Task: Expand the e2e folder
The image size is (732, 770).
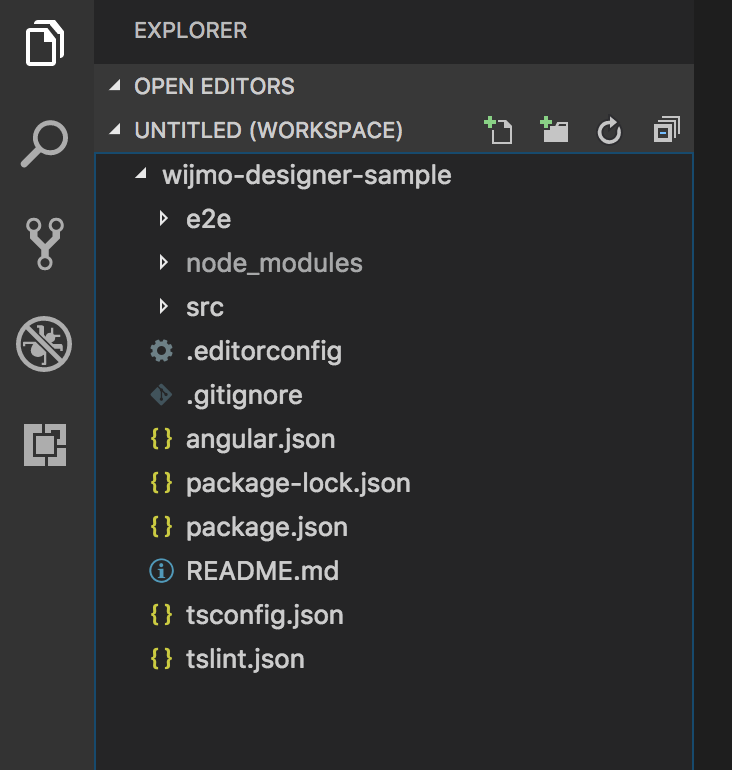Action: click(208, 220)
